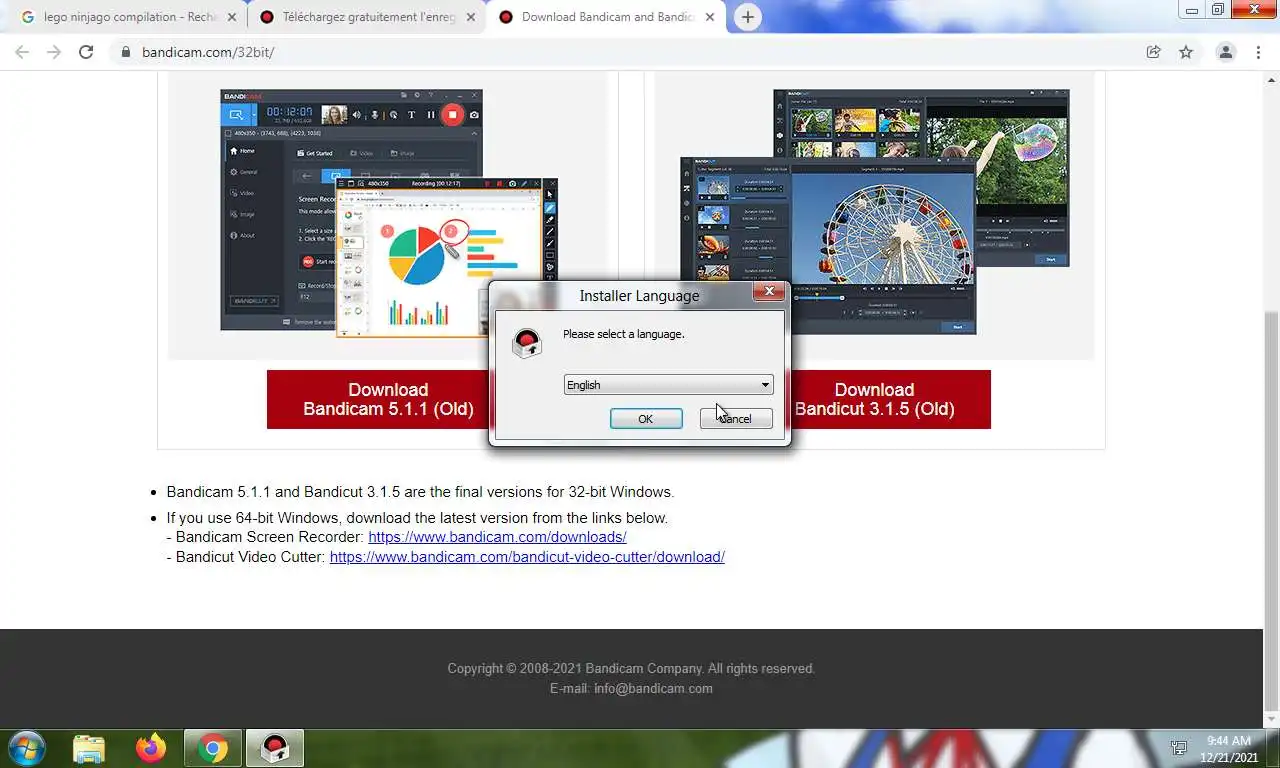Launch Firefox from taskbar
Screen dimensions: 1280x768
coord(151,749)
